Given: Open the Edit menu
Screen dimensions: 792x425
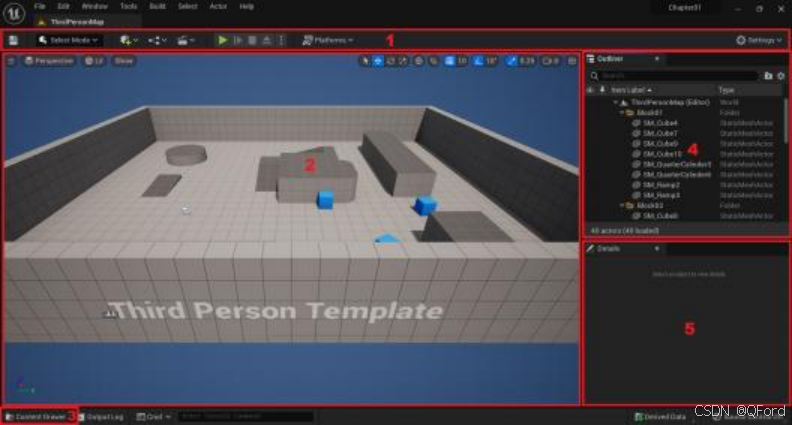Looking at the screenshot, I should click(x=63, y=7).
